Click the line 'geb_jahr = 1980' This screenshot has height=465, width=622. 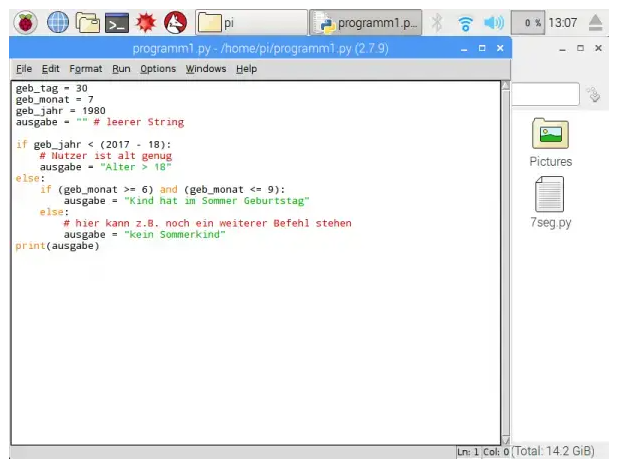point(61,111)
